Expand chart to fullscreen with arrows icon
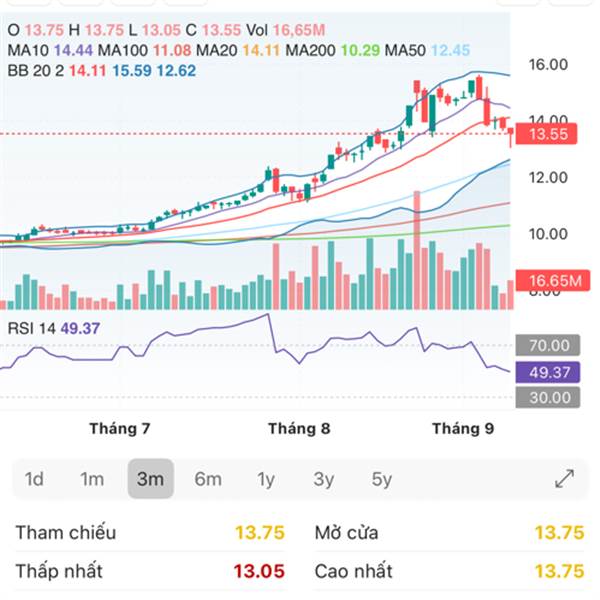Viewport: 600px width, 600px height. click(x=564, y=479)
